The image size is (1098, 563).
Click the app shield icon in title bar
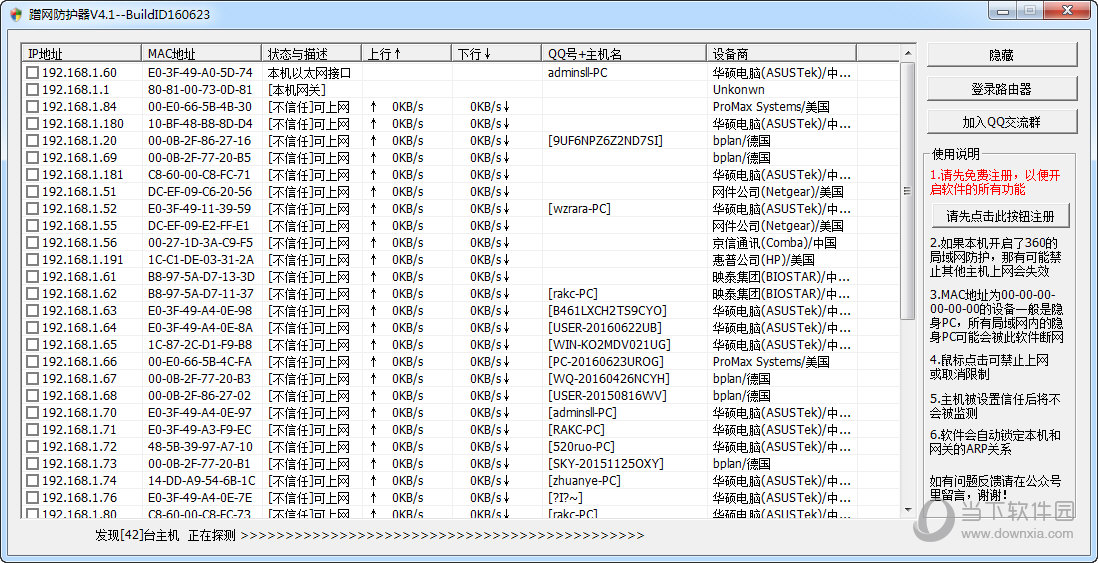[x=15, y=15]
